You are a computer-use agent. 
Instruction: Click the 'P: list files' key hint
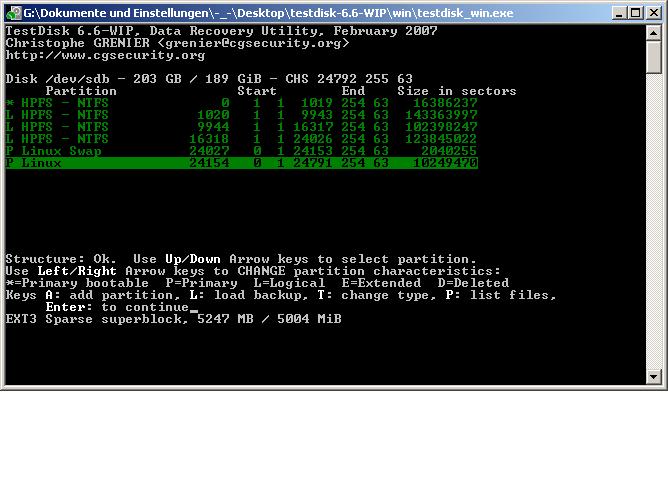[501, 295]
